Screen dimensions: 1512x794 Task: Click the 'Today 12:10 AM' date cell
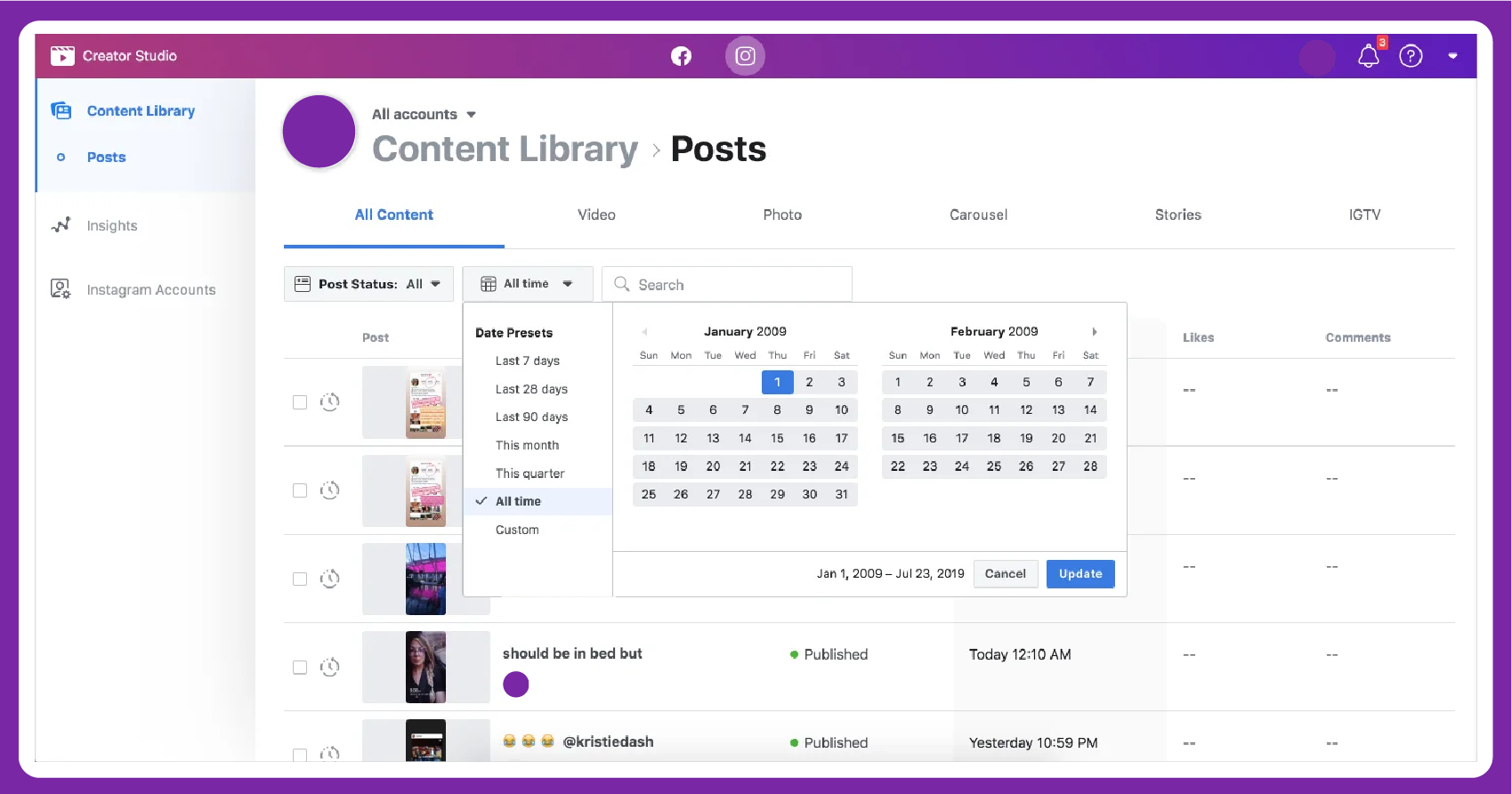1020,654
